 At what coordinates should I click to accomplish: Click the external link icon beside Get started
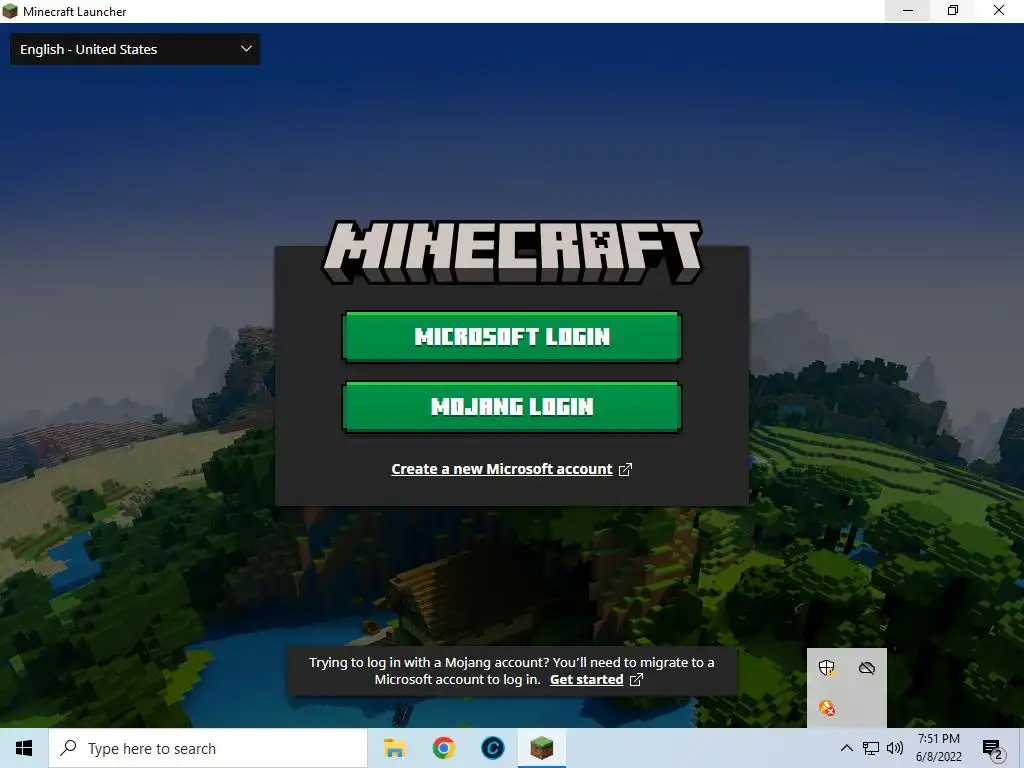tap(636, 680)
